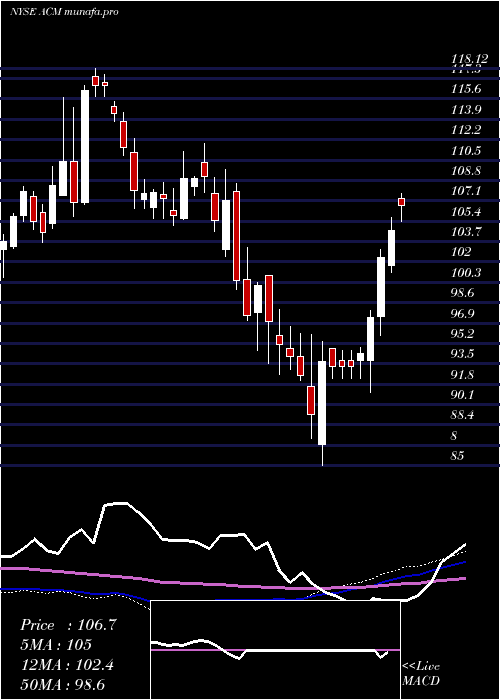Click the tall white candle peaking near 115.6
500x700 pixels.
(85, 146)
